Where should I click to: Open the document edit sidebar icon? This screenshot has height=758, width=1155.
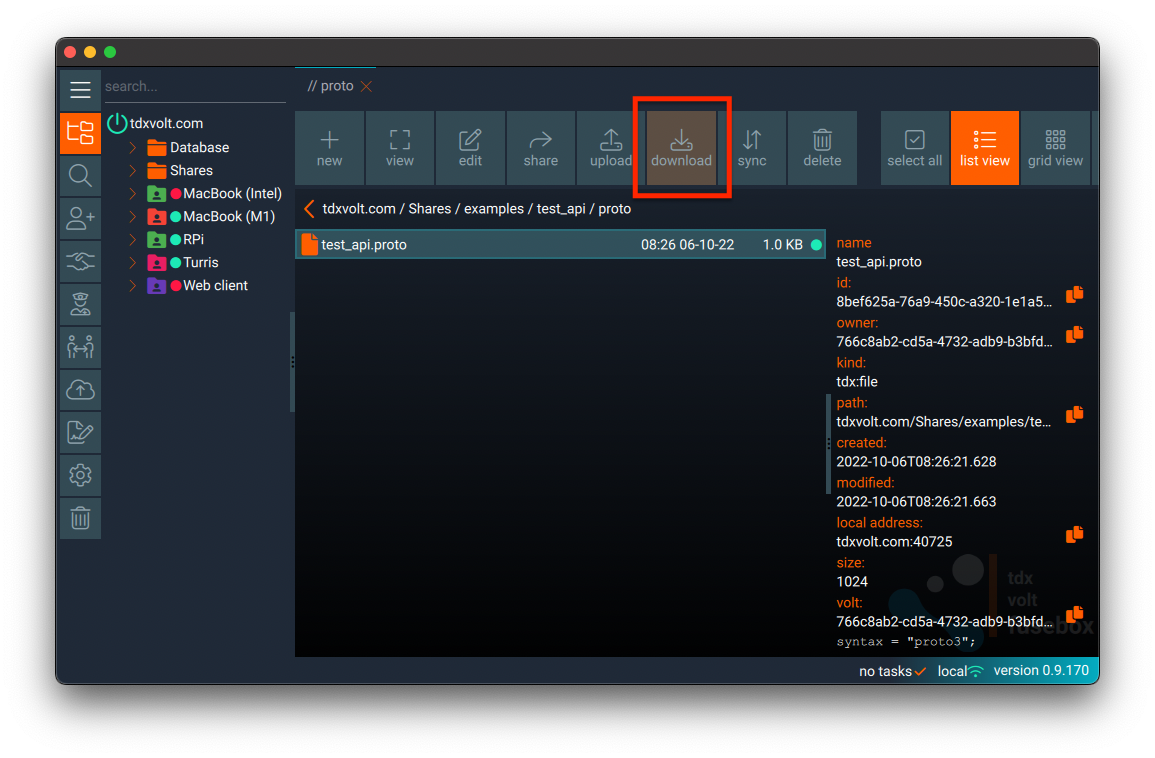(x=80, y=432)
